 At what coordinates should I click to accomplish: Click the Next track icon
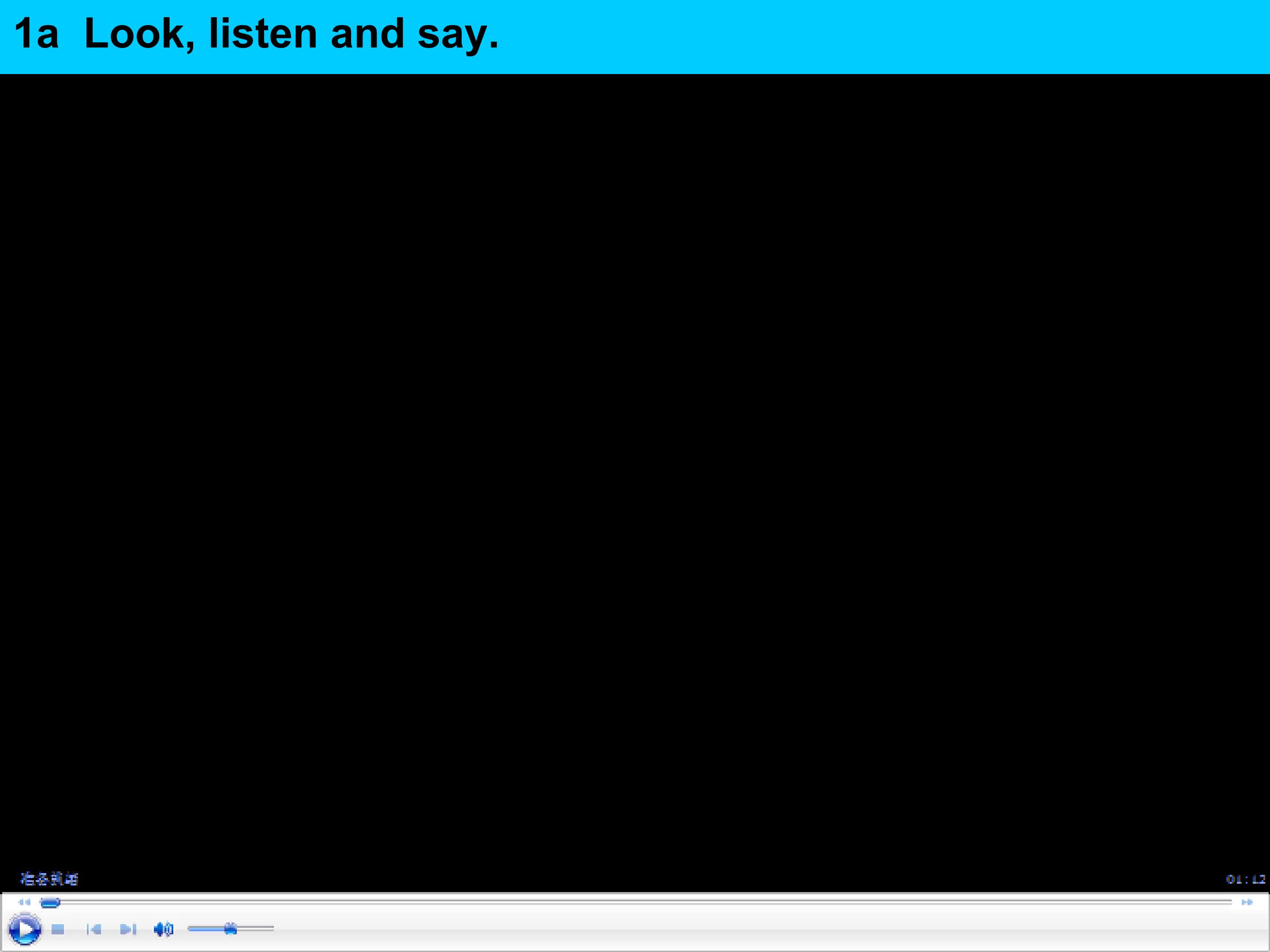pyautogui.click(x=128, y=929)
